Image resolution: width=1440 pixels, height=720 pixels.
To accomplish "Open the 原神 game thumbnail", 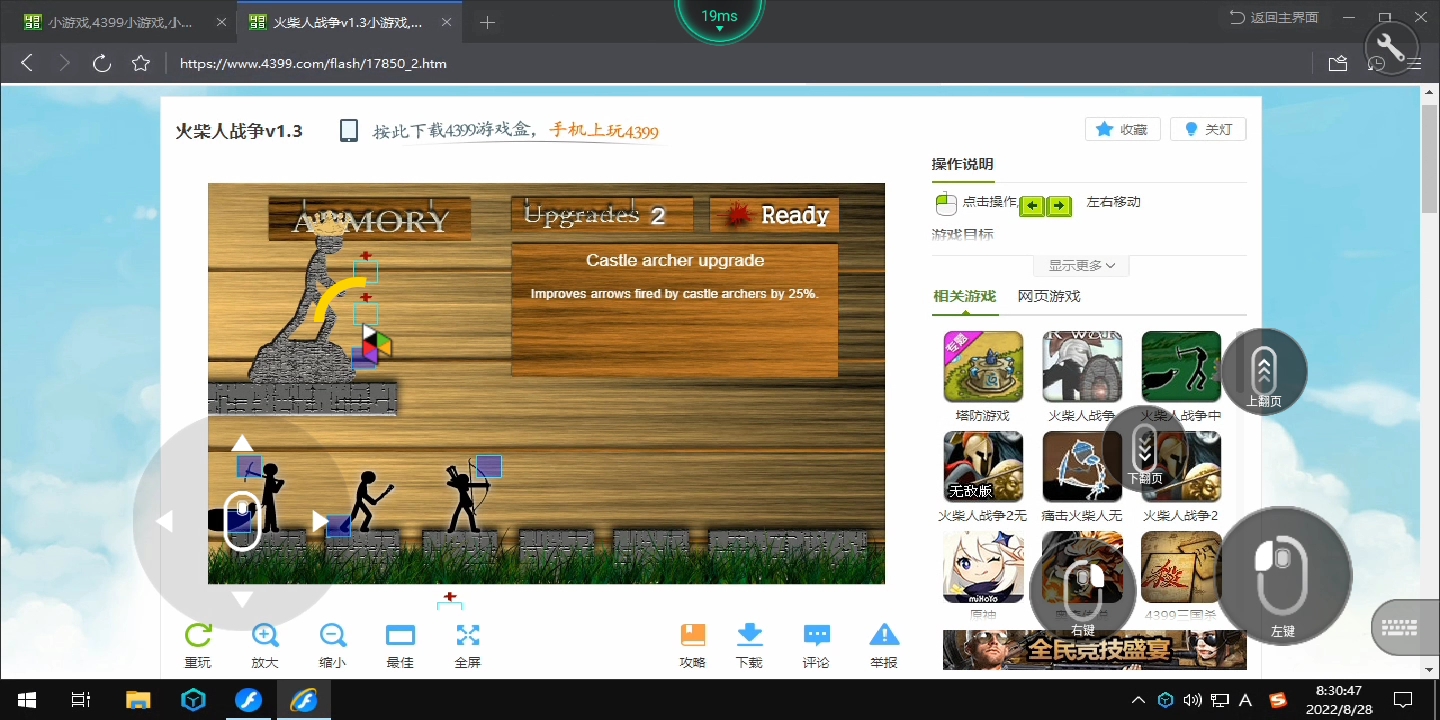I will coord(983,566).
